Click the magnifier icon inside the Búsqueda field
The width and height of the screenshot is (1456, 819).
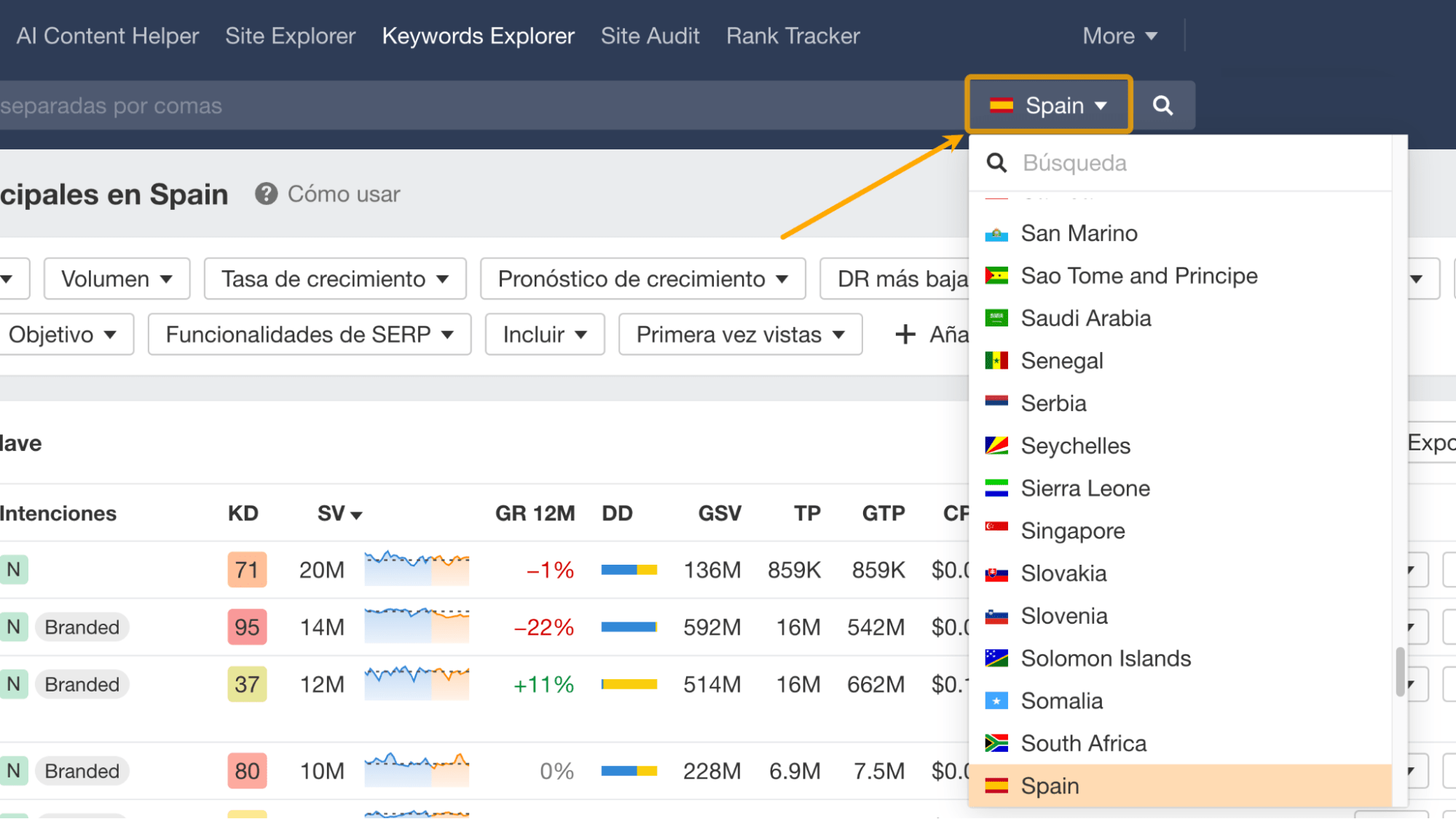[996, 162]
